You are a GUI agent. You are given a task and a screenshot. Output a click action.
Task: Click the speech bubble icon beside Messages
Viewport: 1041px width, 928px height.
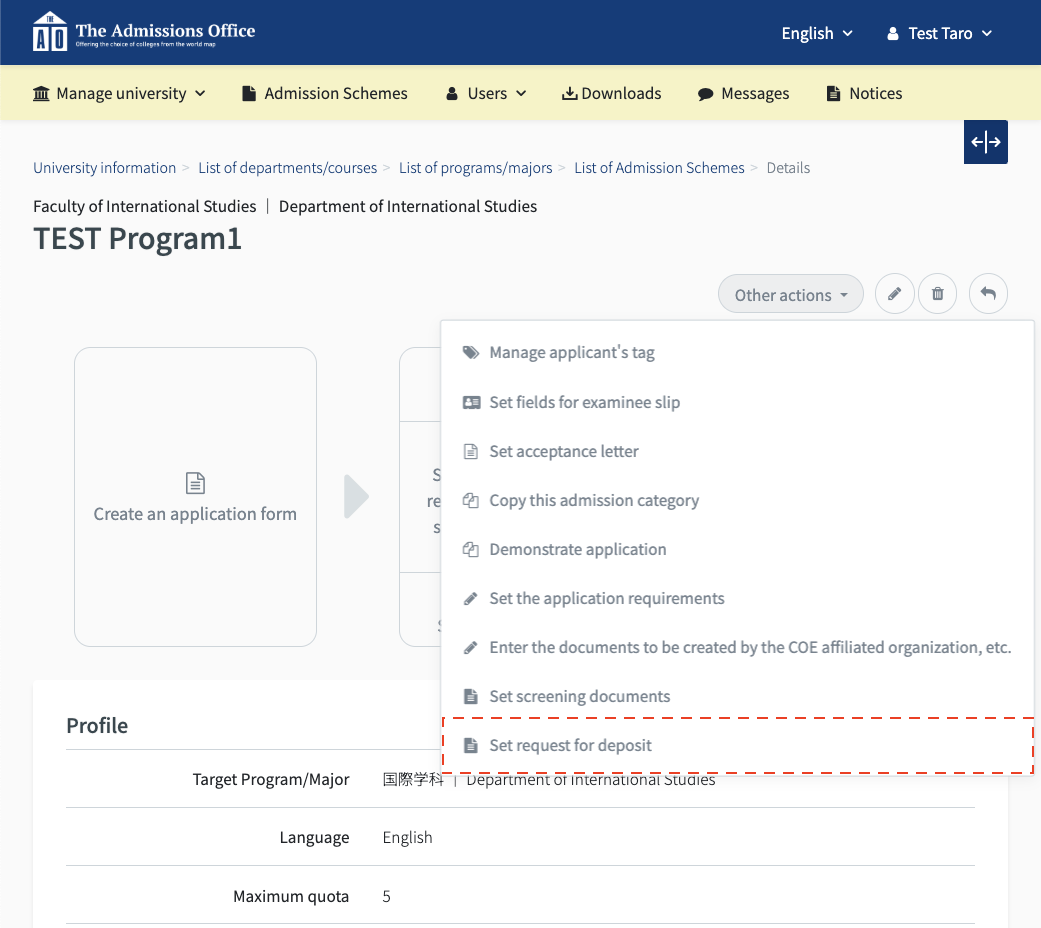pyautogui.click(x=705, y=94)
